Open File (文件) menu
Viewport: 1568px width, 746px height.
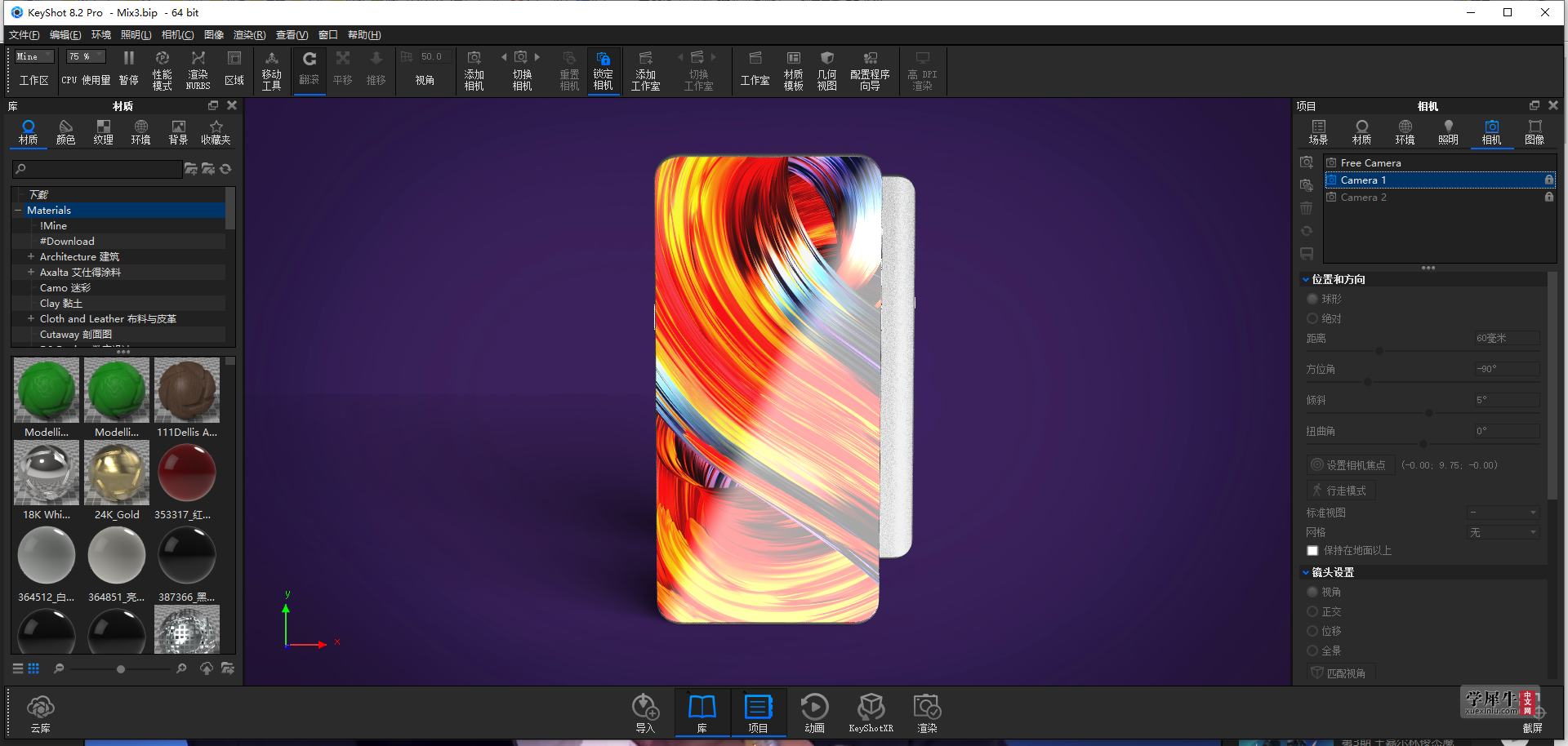click(24, 35)
